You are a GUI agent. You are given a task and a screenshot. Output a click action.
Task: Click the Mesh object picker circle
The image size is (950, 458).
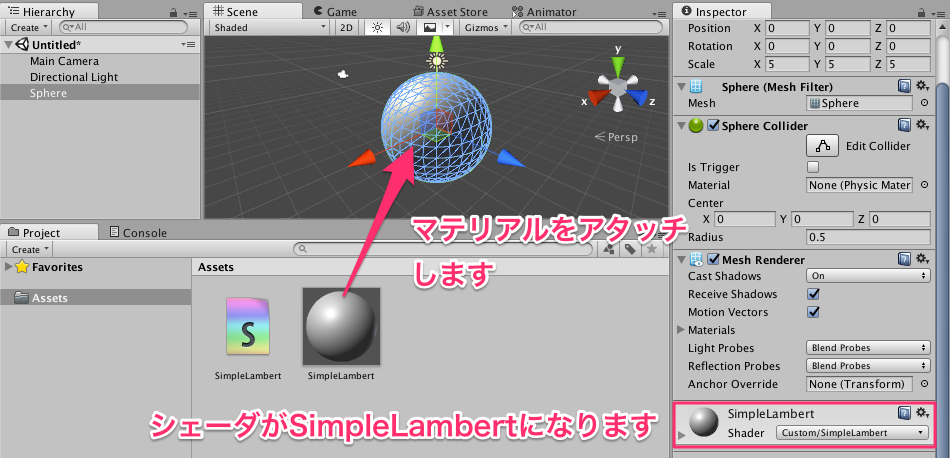tap(924, 103)
